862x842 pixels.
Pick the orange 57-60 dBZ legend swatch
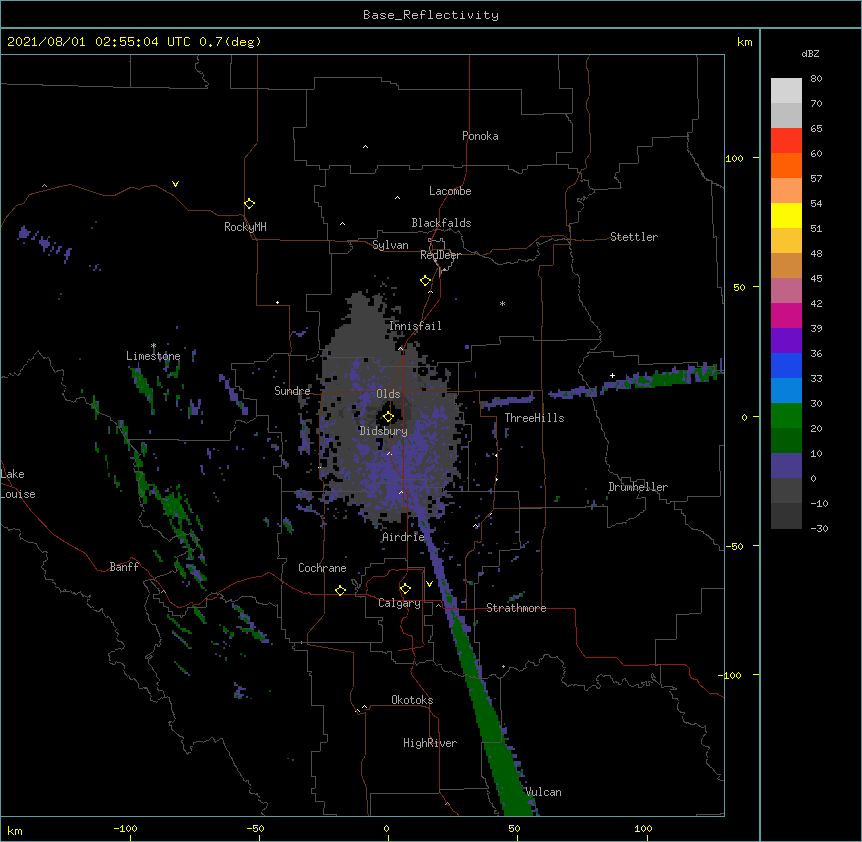(786, 165)
